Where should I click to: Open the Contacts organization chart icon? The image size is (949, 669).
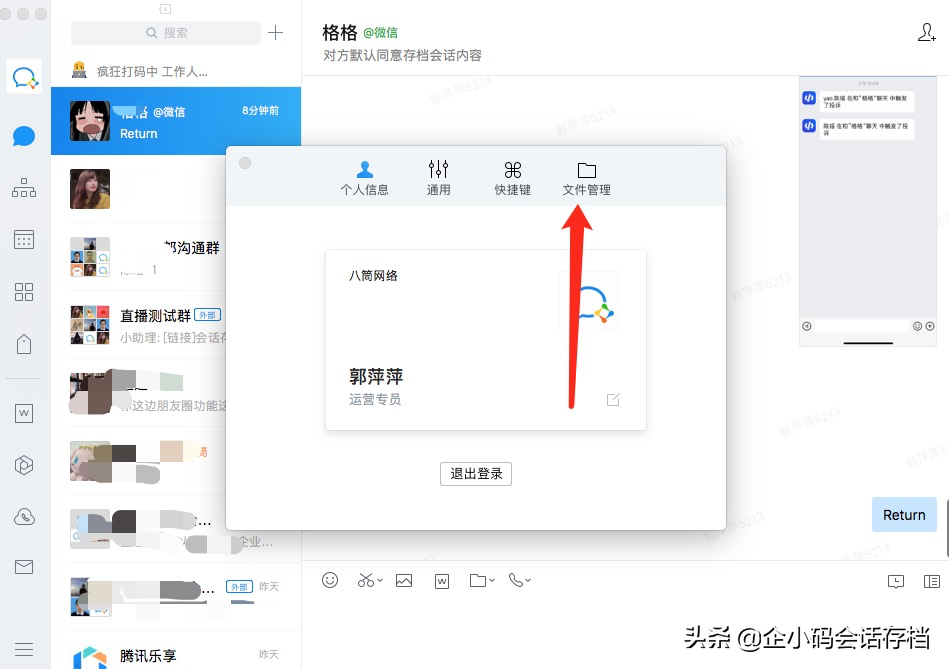(24, 188)
